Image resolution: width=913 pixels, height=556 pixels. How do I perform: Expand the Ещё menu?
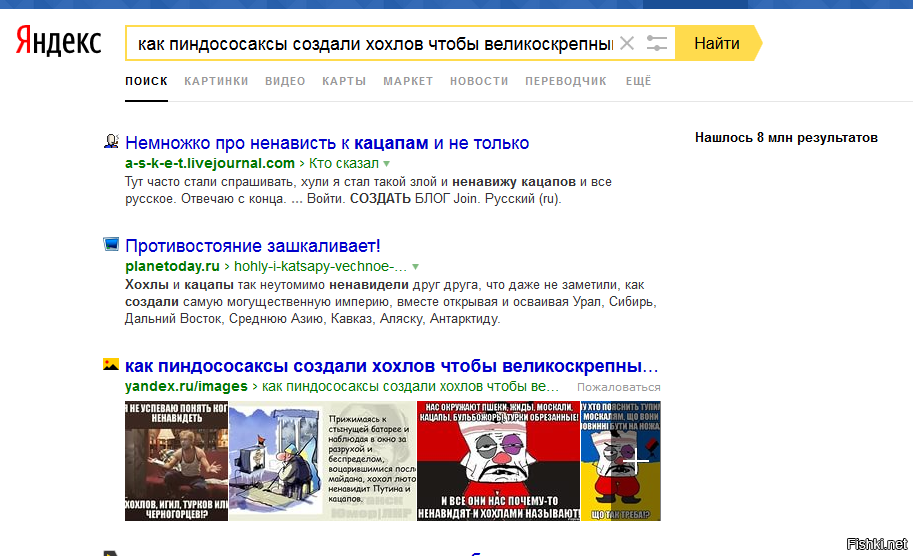(x=639, y=82)
